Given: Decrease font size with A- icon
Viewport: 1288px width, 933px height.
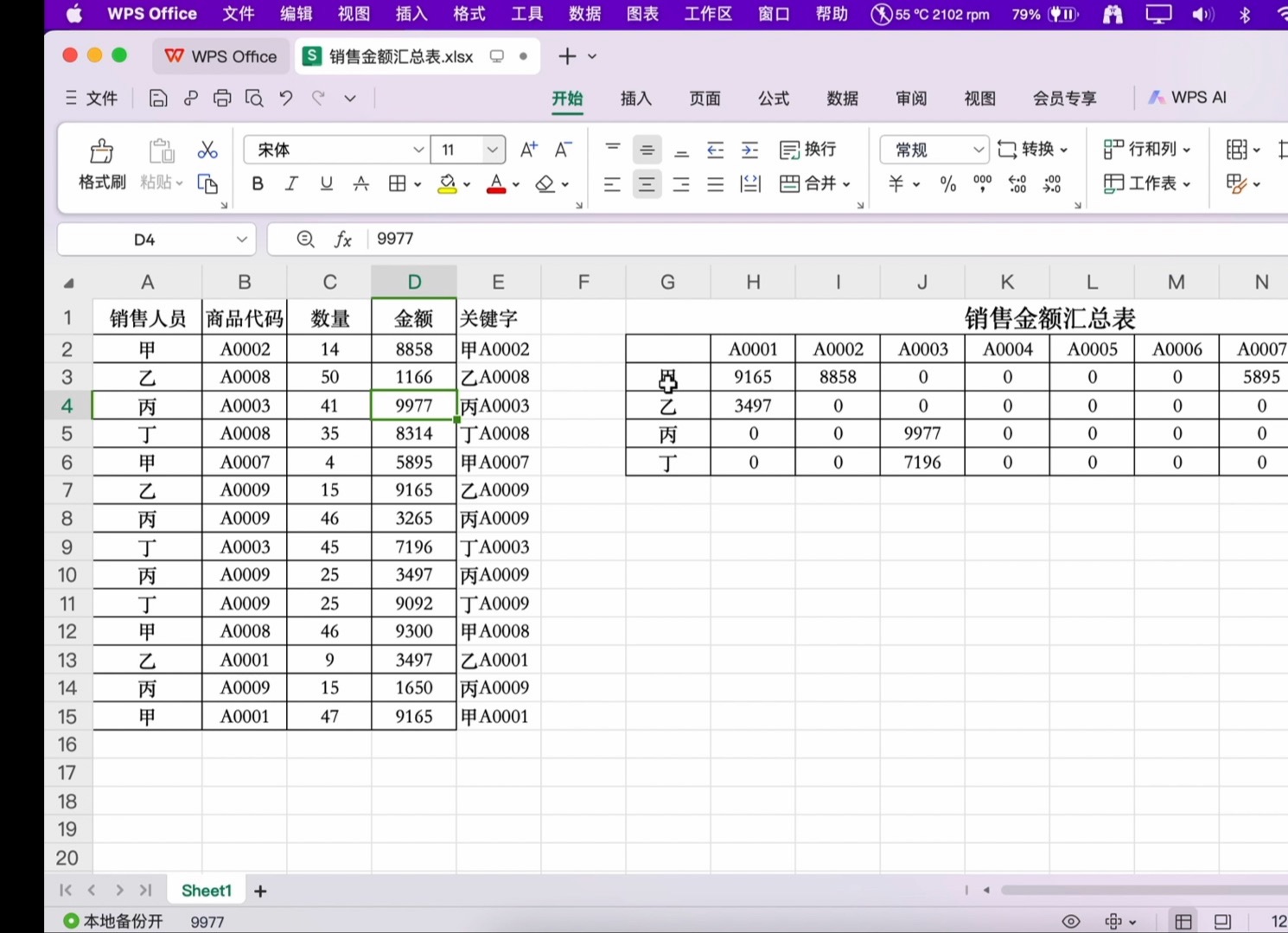Looking at the screenshot, I should click(x=563, y=150).
